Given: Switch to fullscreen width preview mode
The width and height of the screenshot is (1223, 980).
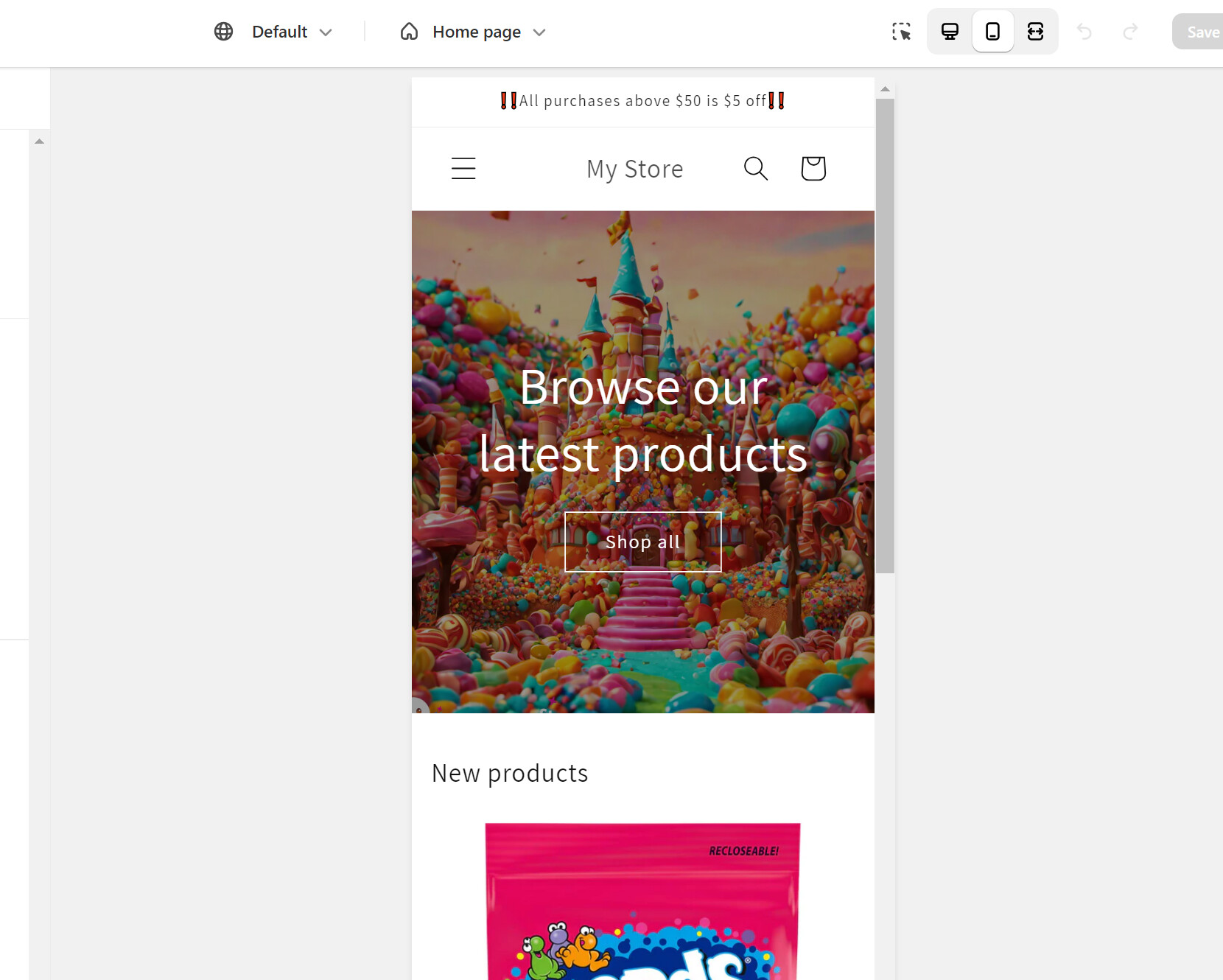Looking at the screenshot, I should 1035,32.
